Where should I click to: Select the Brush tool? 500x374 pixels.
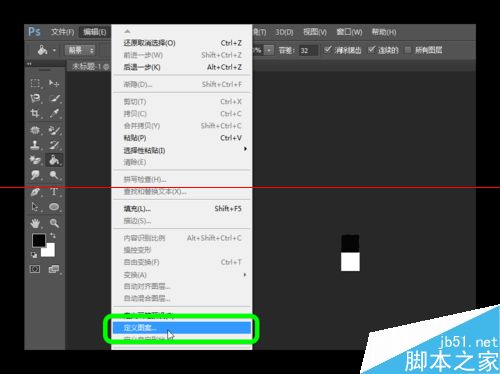tap(54, 129)
